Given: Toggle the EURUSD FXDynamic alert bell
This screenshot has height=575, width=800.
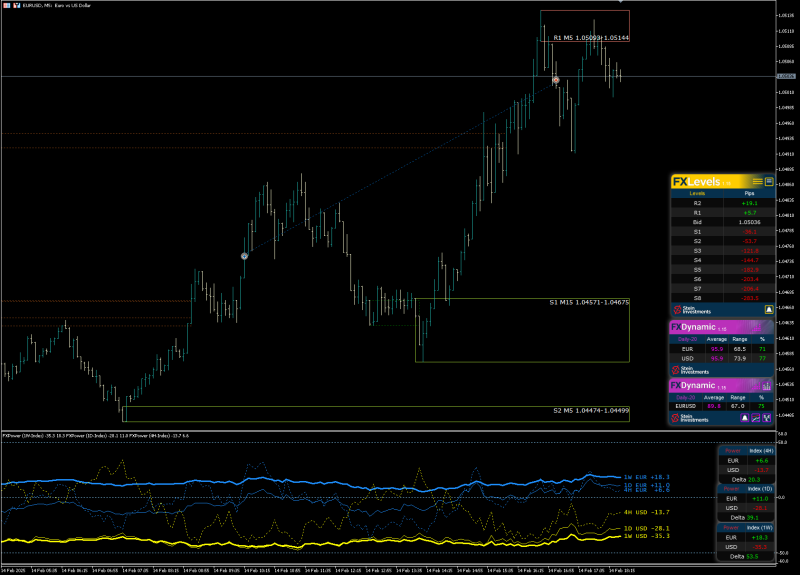Looking at the screenshot, I should [x=744, y=418].
